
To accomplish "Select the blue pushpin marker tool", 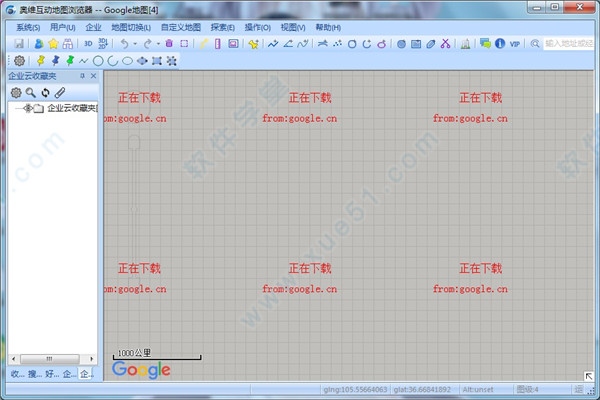I will (55, 60).
